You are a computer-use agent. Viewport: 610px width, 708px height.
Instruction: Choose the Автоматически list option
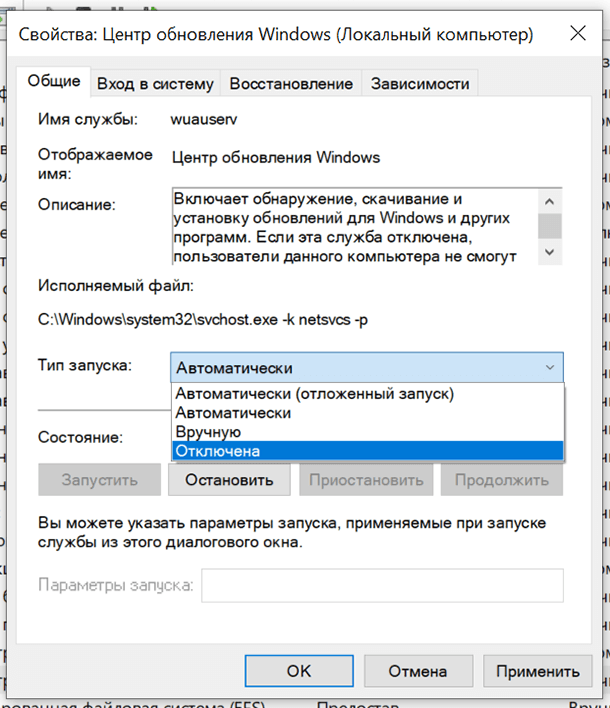coord(368,413)
